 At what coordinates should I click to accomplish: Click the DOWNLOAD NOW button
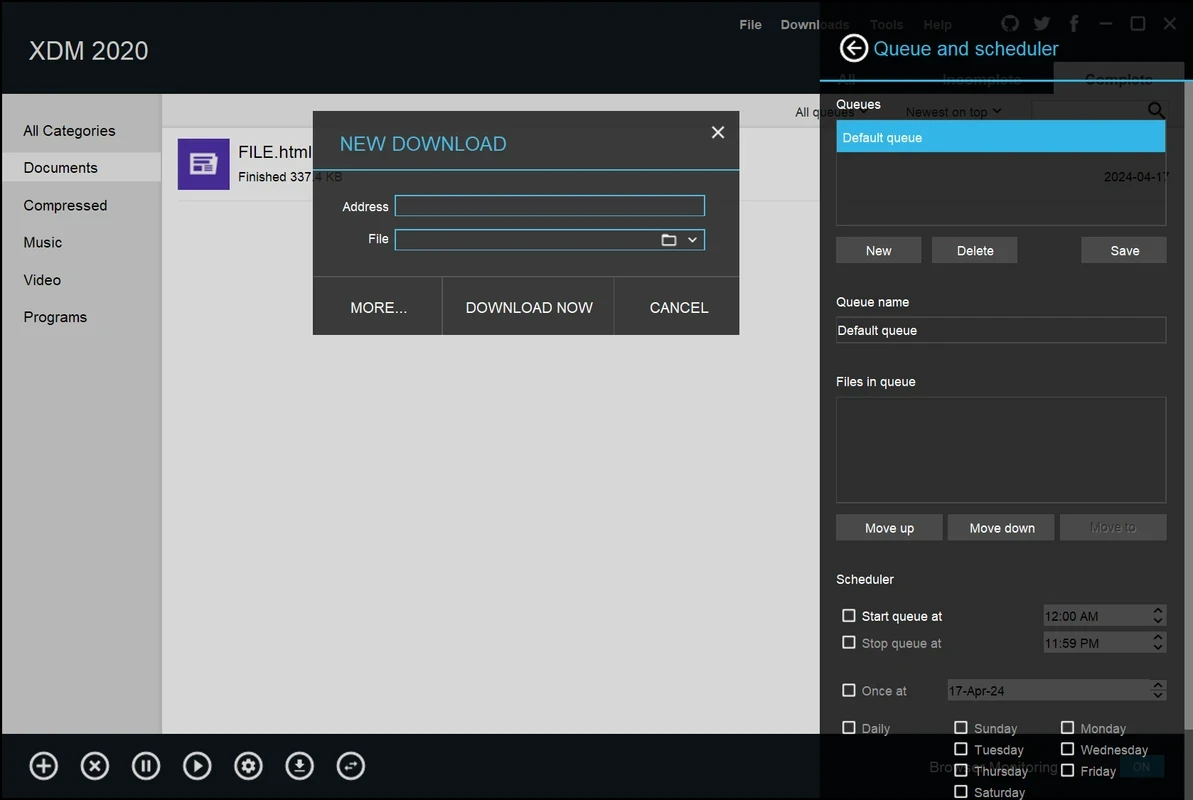click(x=529, y=308)
